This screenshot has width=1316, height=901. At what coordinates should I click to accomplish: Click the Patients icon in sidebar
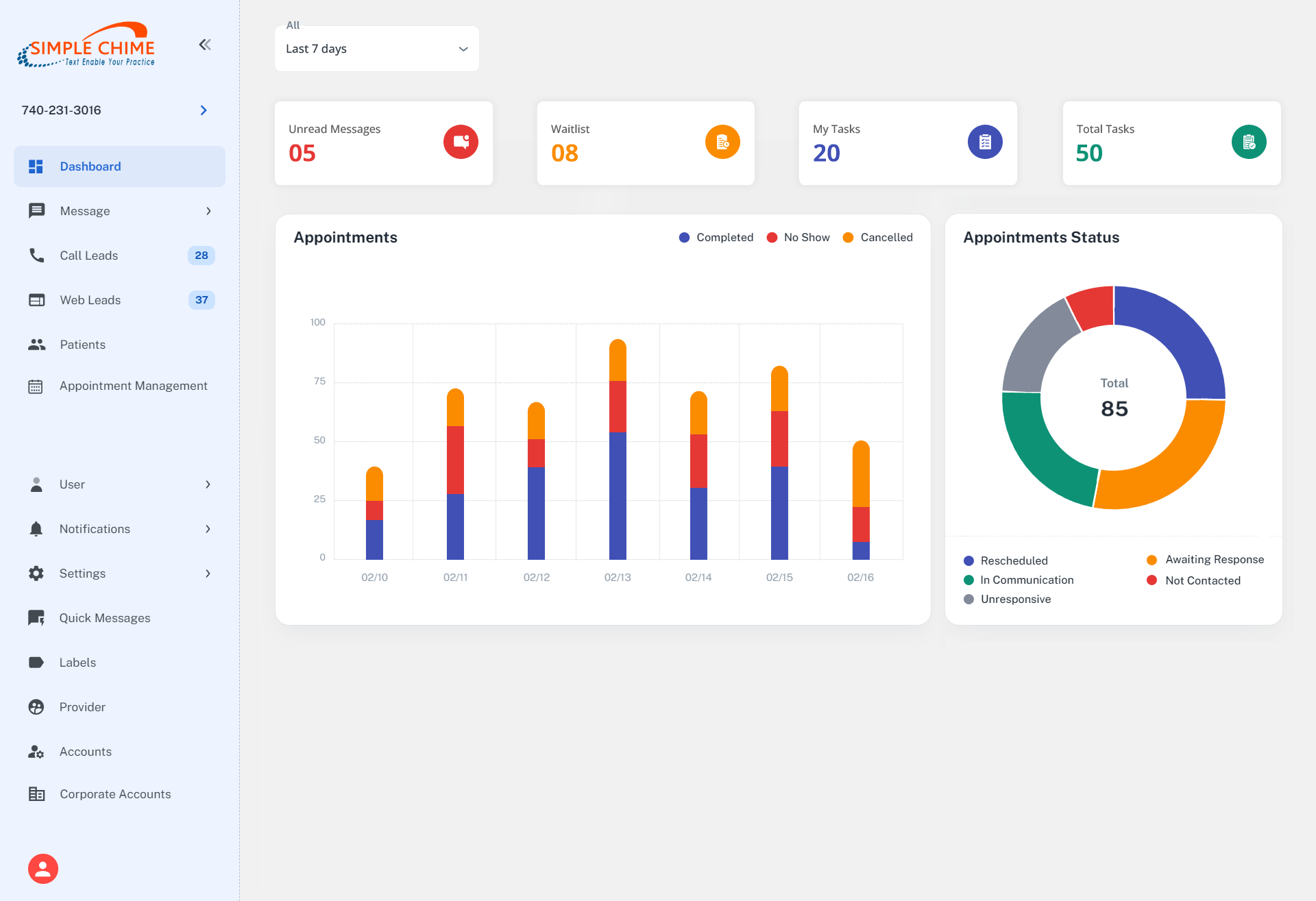pyautogui.click(x=36, y=344)
